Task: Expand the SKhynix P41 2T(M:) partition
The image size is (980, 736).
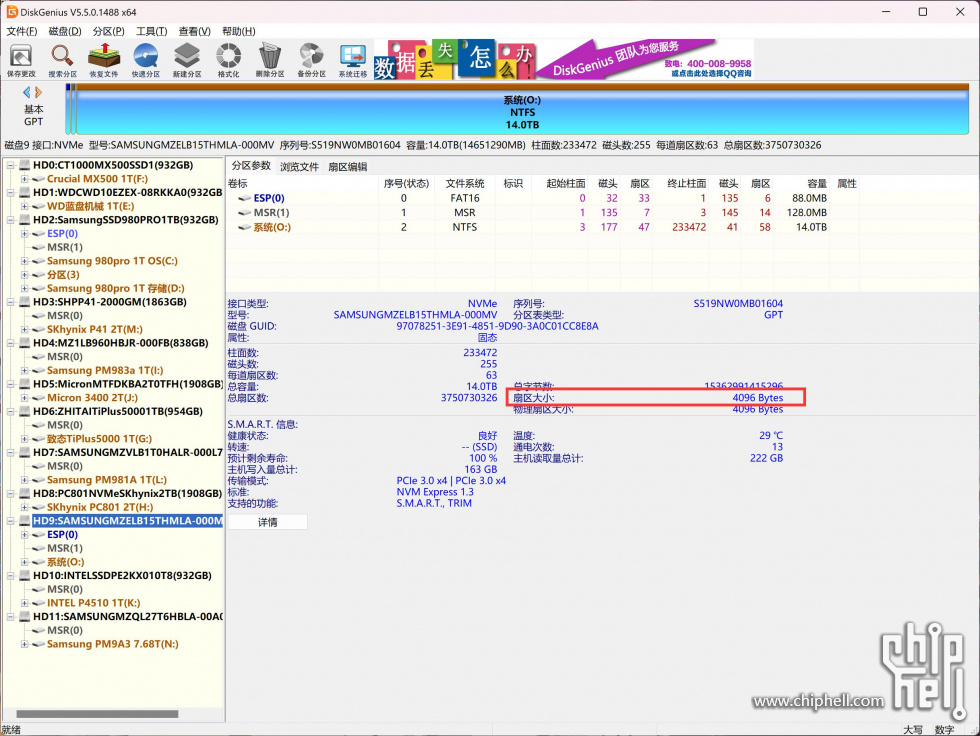Action: pos(24,329)
